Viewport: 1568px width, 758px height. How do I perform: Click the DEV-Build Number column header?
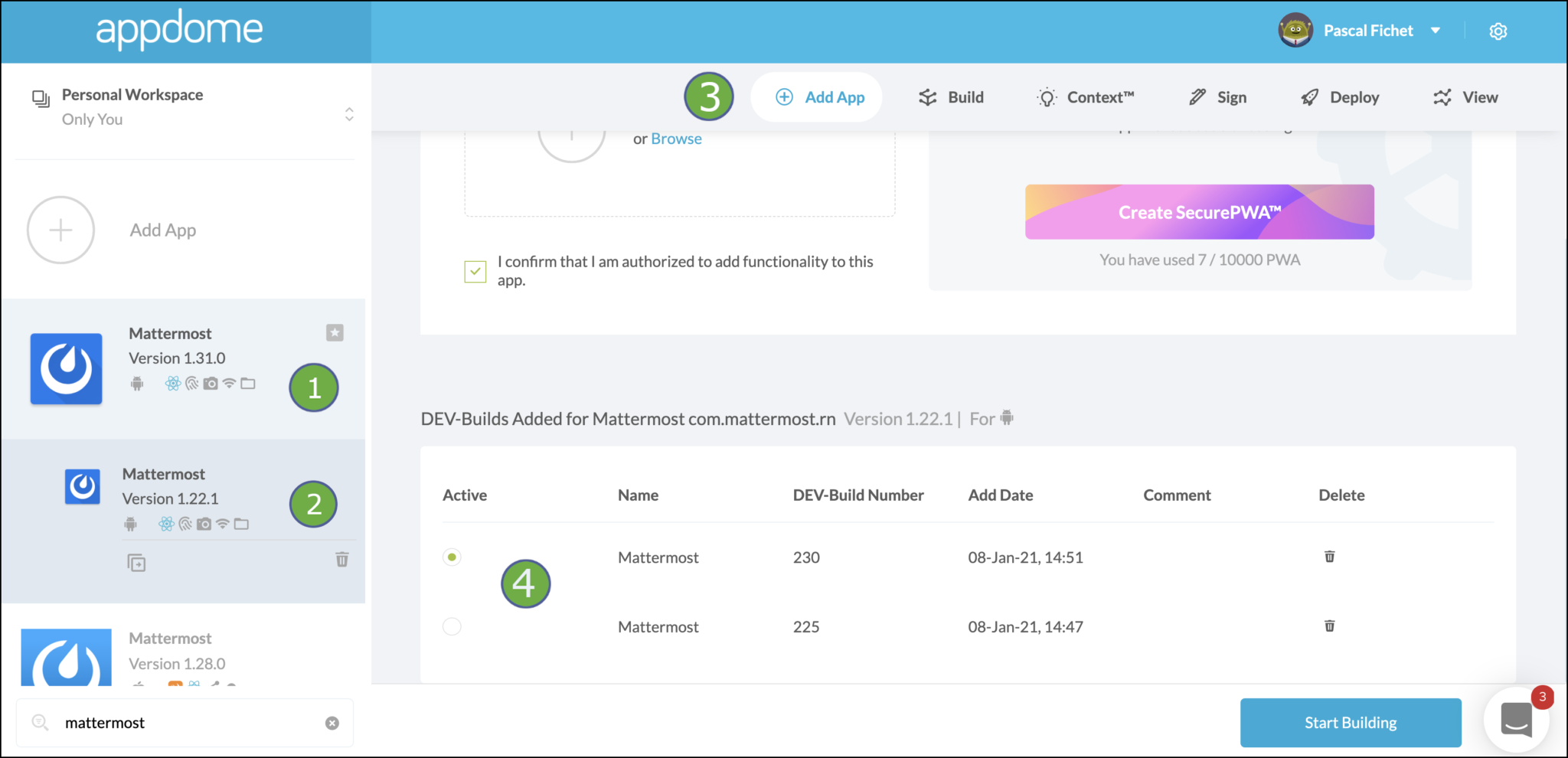pyautogui.click(x=858, y=495)
